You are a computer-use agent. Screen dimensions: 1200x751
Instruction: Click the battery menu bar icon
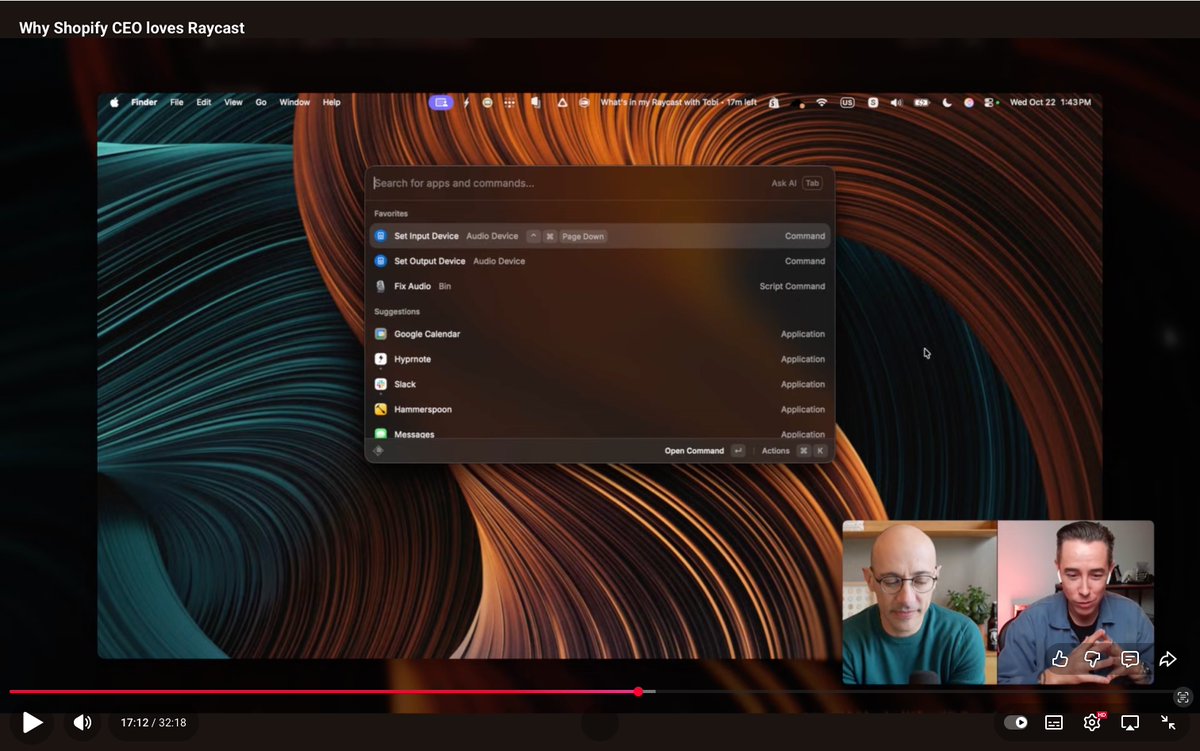coord(921,102)
